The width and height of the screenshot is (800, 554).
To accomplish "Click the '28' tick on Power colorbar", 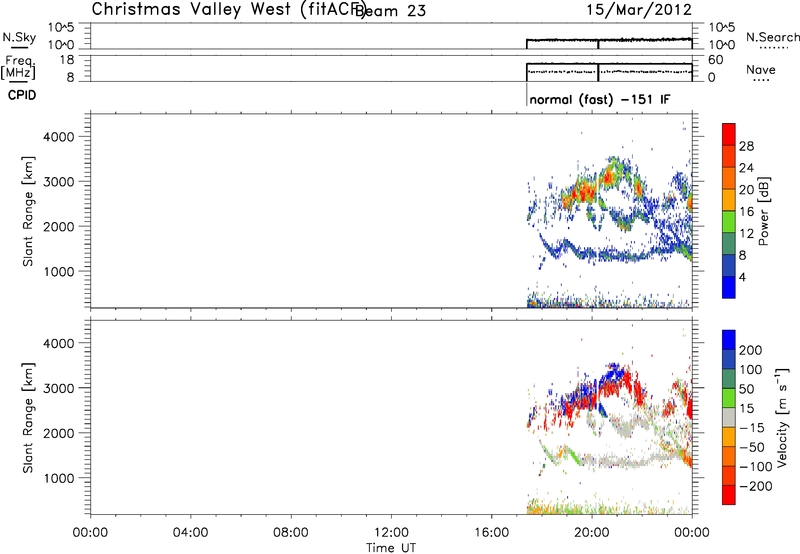I will coord(746,146).
